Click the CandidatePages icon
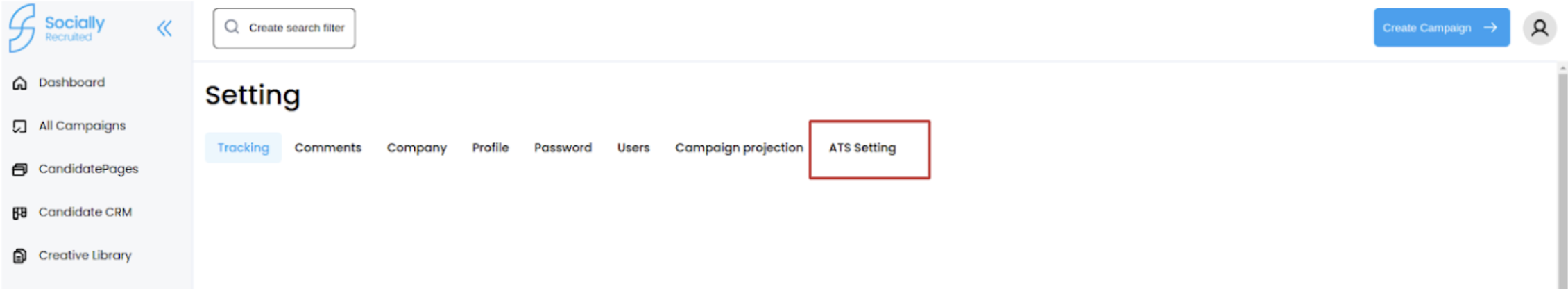Screen dimensions: 1568x289 coord(20,170)
